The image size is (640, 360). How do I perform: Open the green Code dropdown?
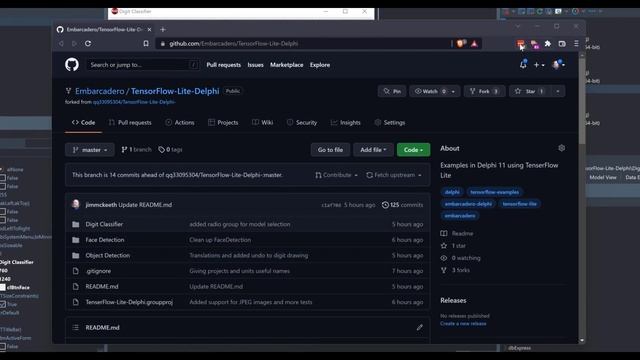tap(413, 150)
